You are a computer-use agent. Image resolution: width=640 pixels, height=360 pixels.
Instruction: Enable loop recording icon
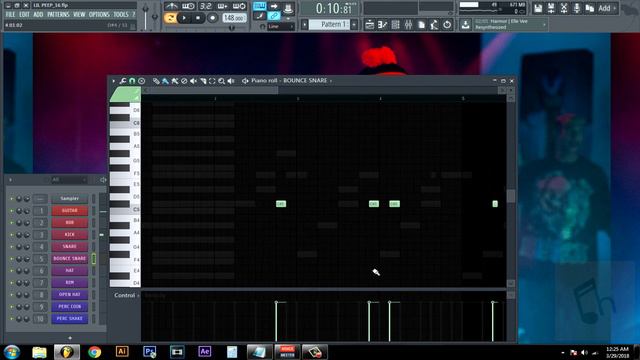tap(239, 6)
